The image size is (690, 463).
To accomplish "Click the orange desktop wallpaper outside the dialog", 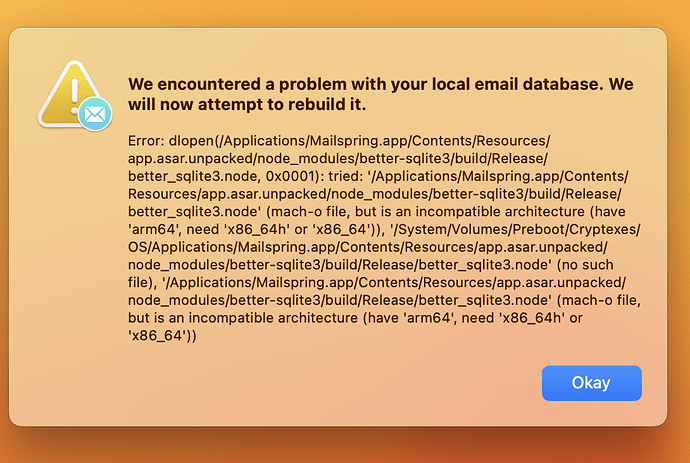I will (345, 445).
